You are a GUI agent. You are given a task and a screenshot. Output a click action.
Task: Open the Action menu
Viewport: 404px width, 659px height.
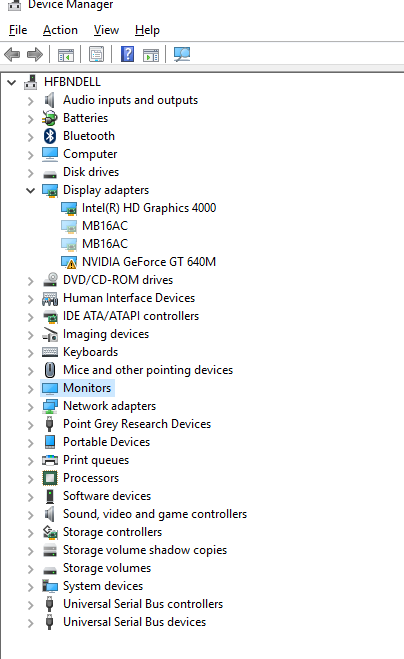coord(60,30)
